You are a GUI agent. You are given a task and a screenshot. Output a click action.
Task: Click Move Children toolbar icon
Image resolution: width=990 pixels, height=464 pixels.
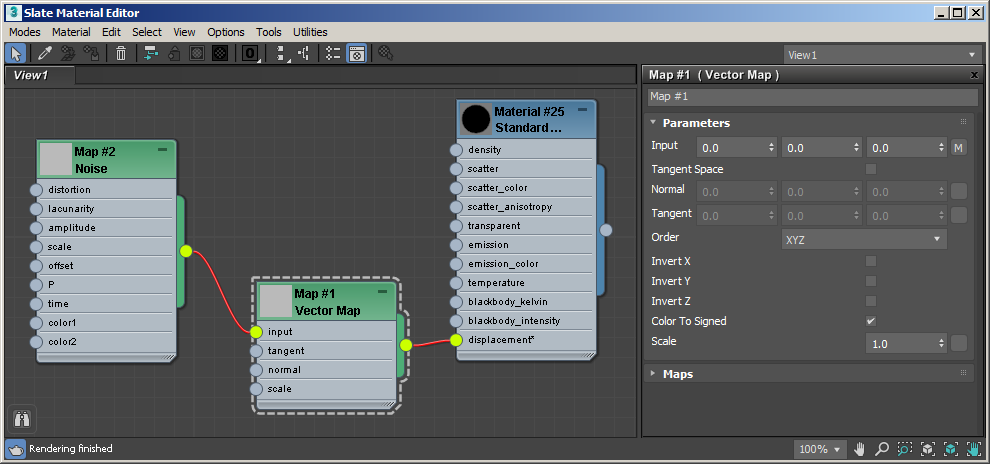[x=151, y=54]
